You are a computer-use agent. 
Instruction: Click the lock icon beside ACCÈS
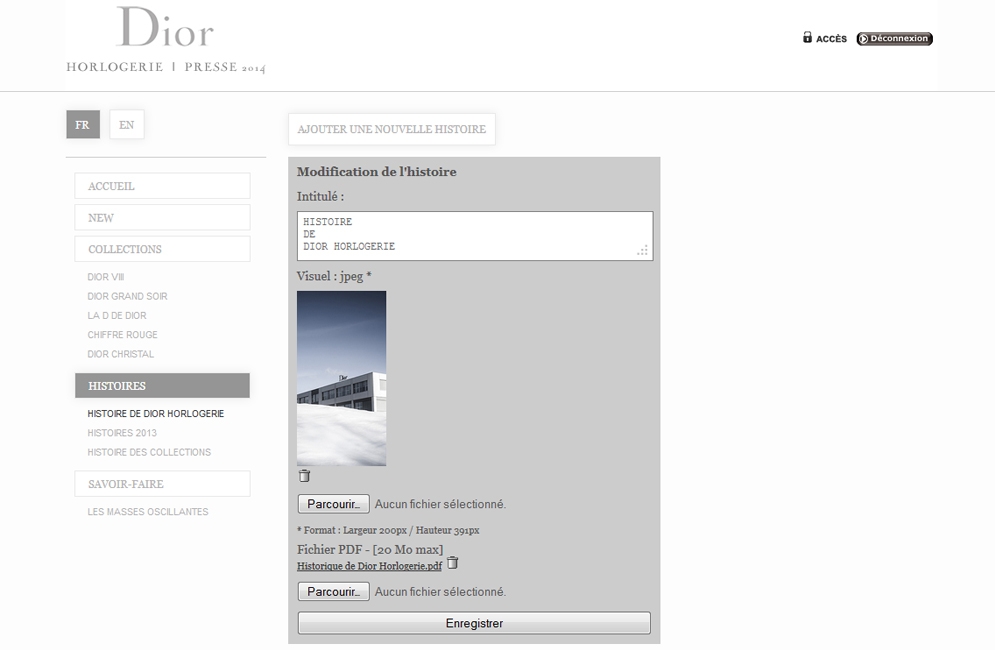[807, 37]
